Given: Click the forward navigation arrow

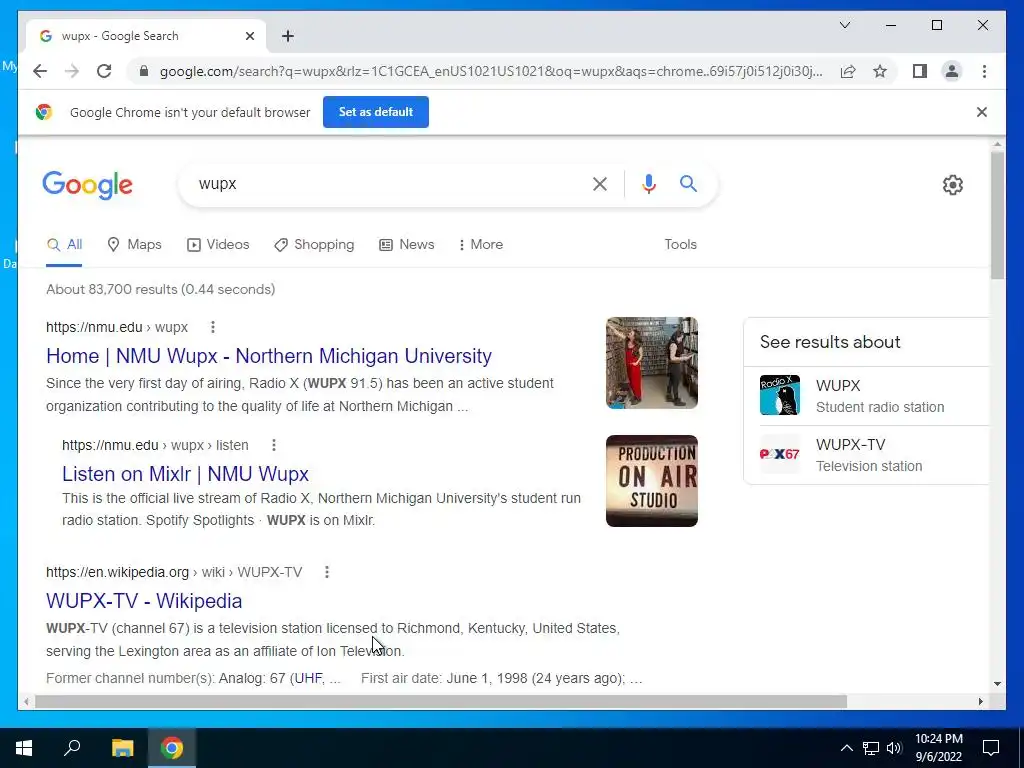Looking at the screenshot, I should [72, 71].
